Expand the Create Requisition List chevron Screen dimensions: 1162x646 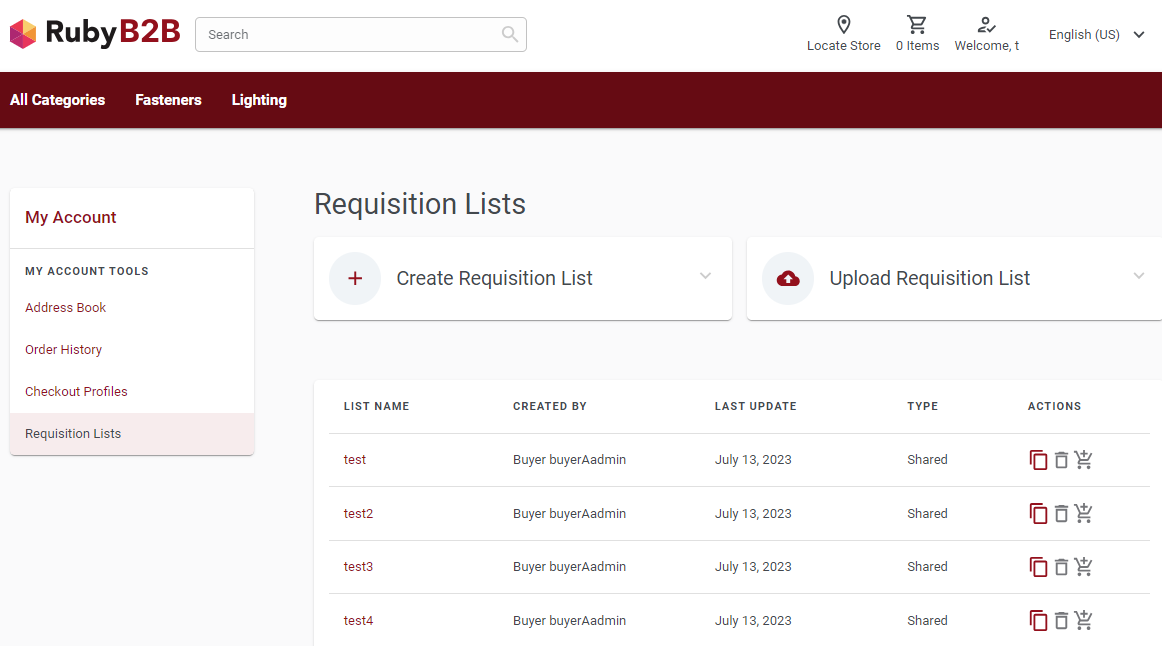[x=705, y=276]
